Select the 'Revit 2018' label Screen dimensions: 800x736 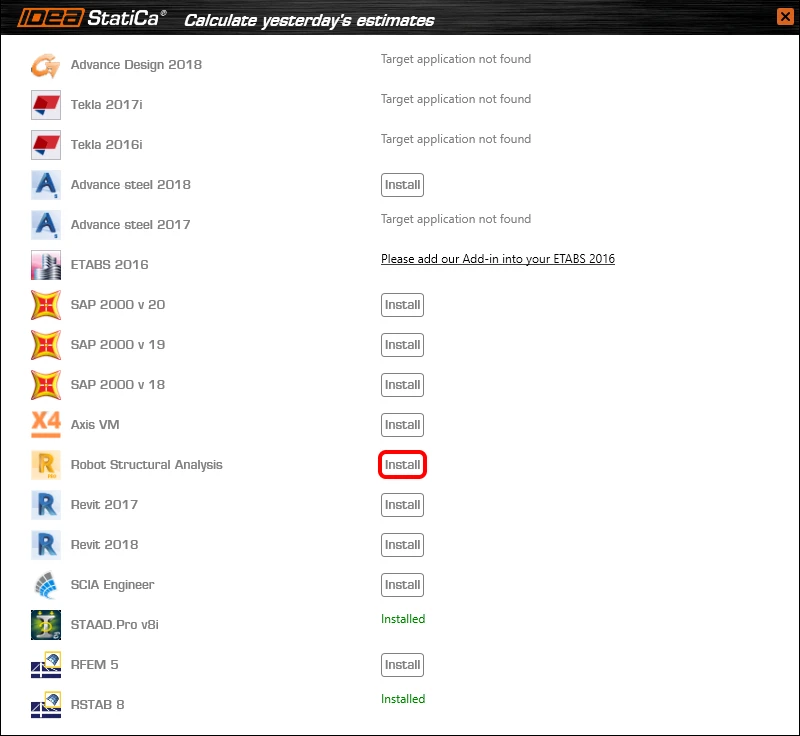coord(105,545)
